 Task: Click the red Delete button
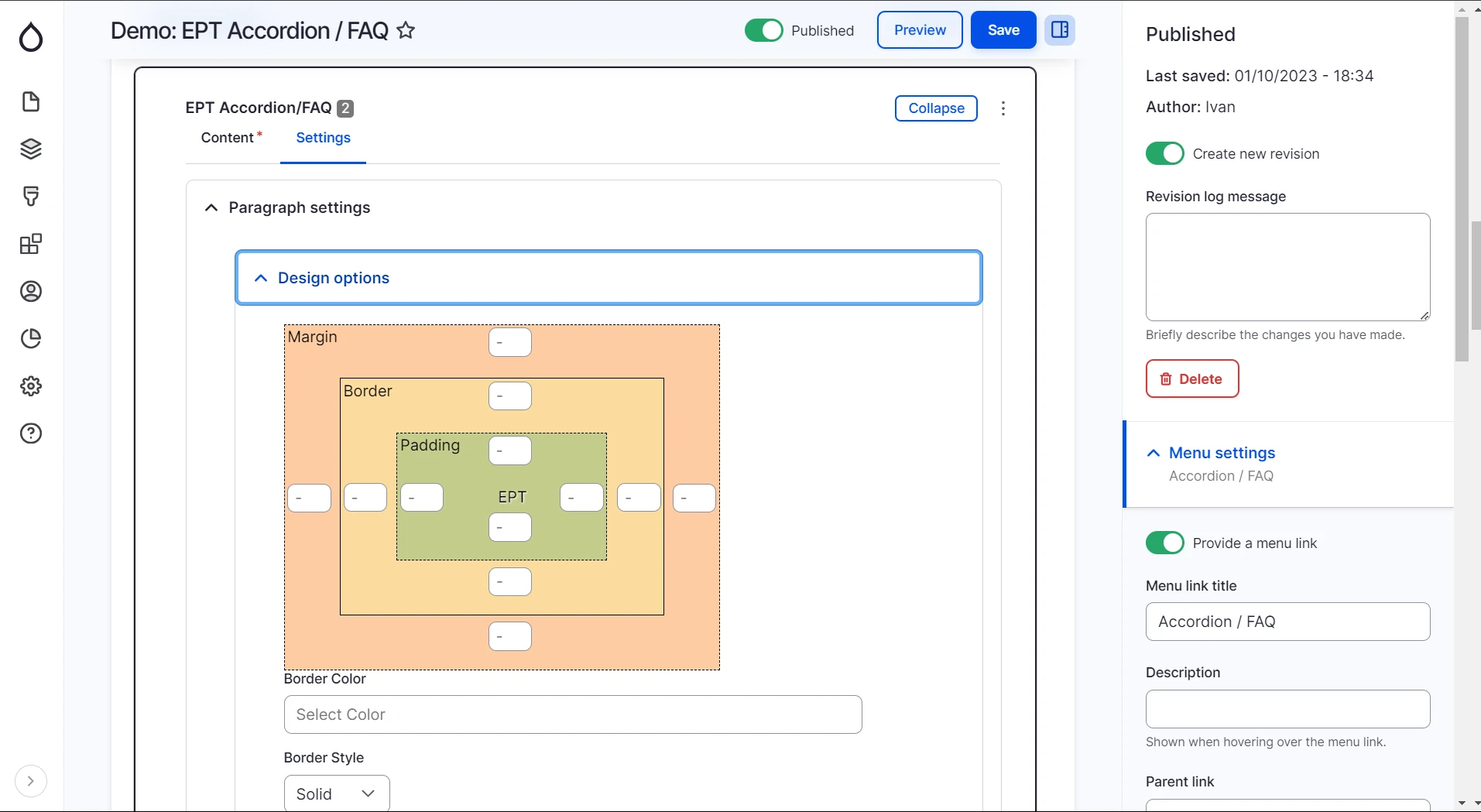1191,379
